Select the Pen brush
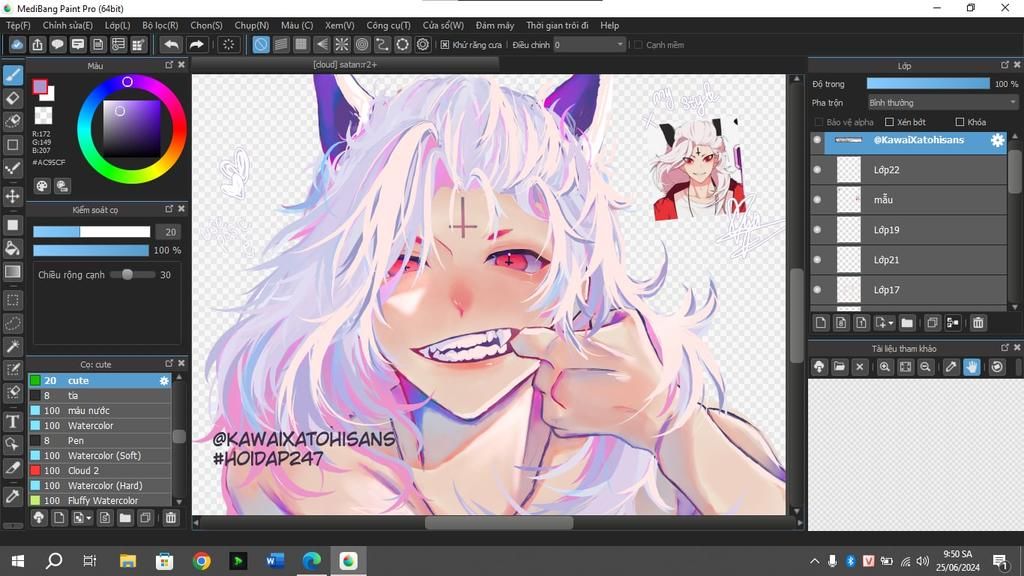The width and height of the screenshot is (1024, 576). click(100, 441)
